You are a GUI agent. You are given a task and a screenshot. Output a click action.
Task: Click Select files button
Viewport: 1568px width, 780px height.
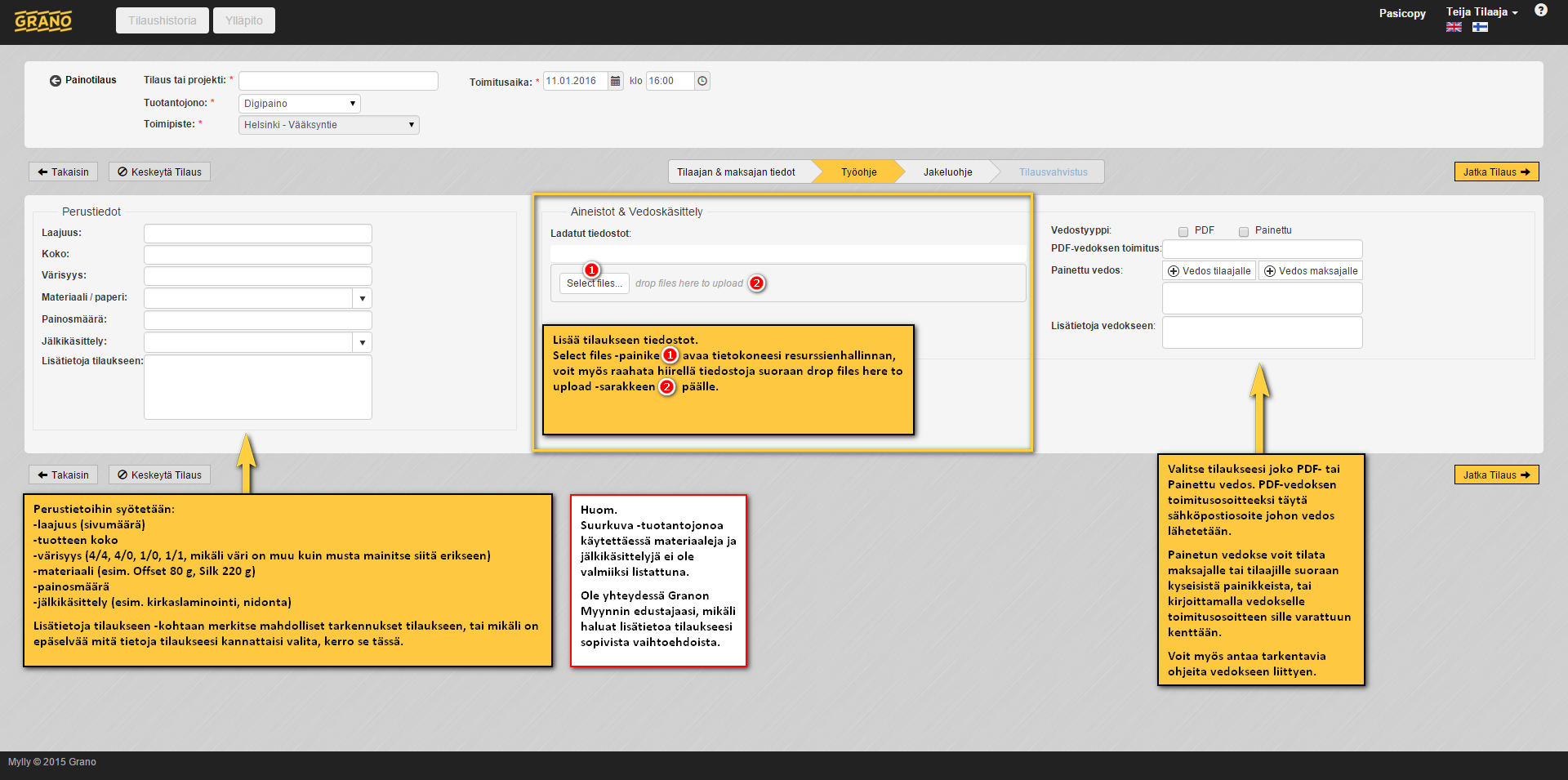pyautogui.click(x=594, y=283)
